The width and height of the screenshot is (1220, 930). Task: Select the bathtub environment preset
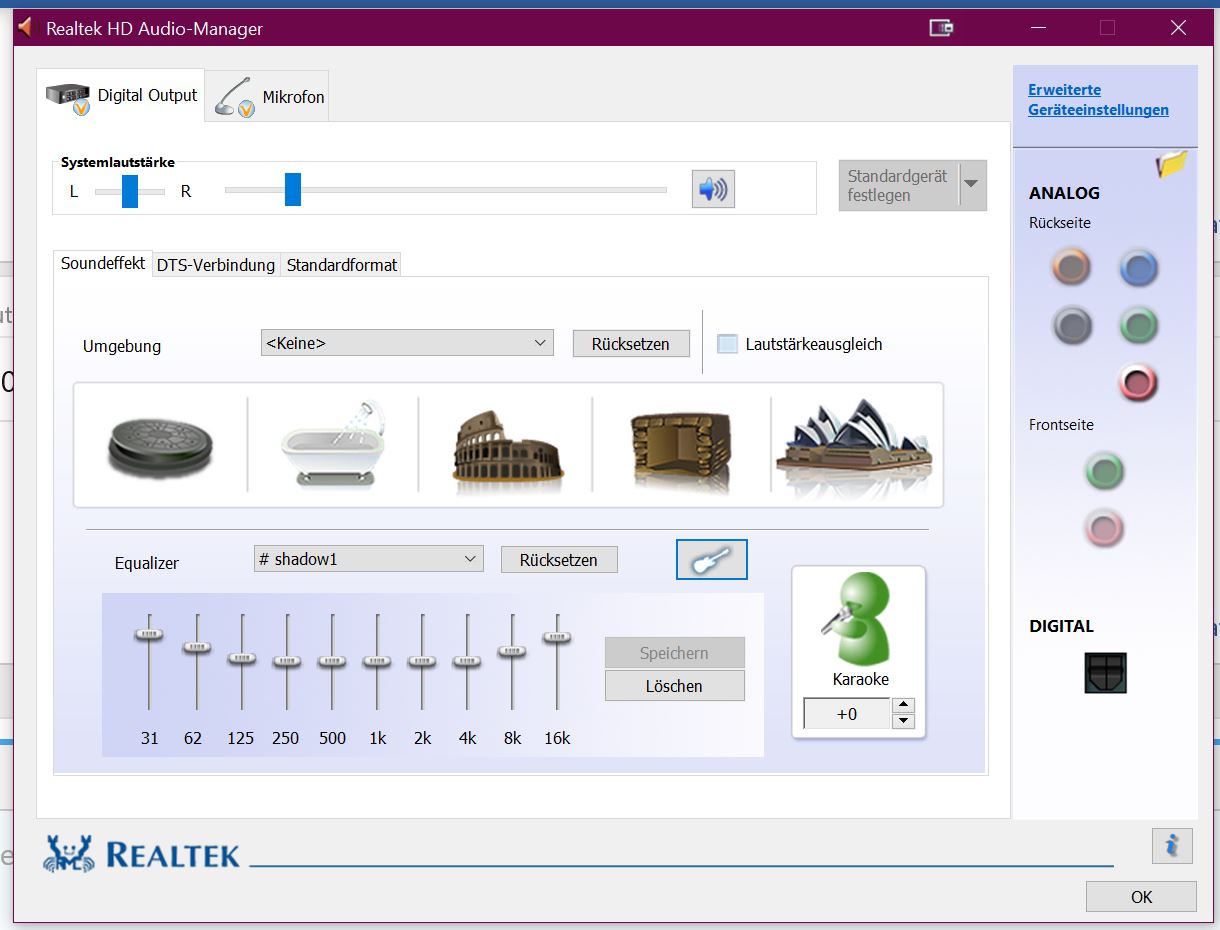point(334,443)
